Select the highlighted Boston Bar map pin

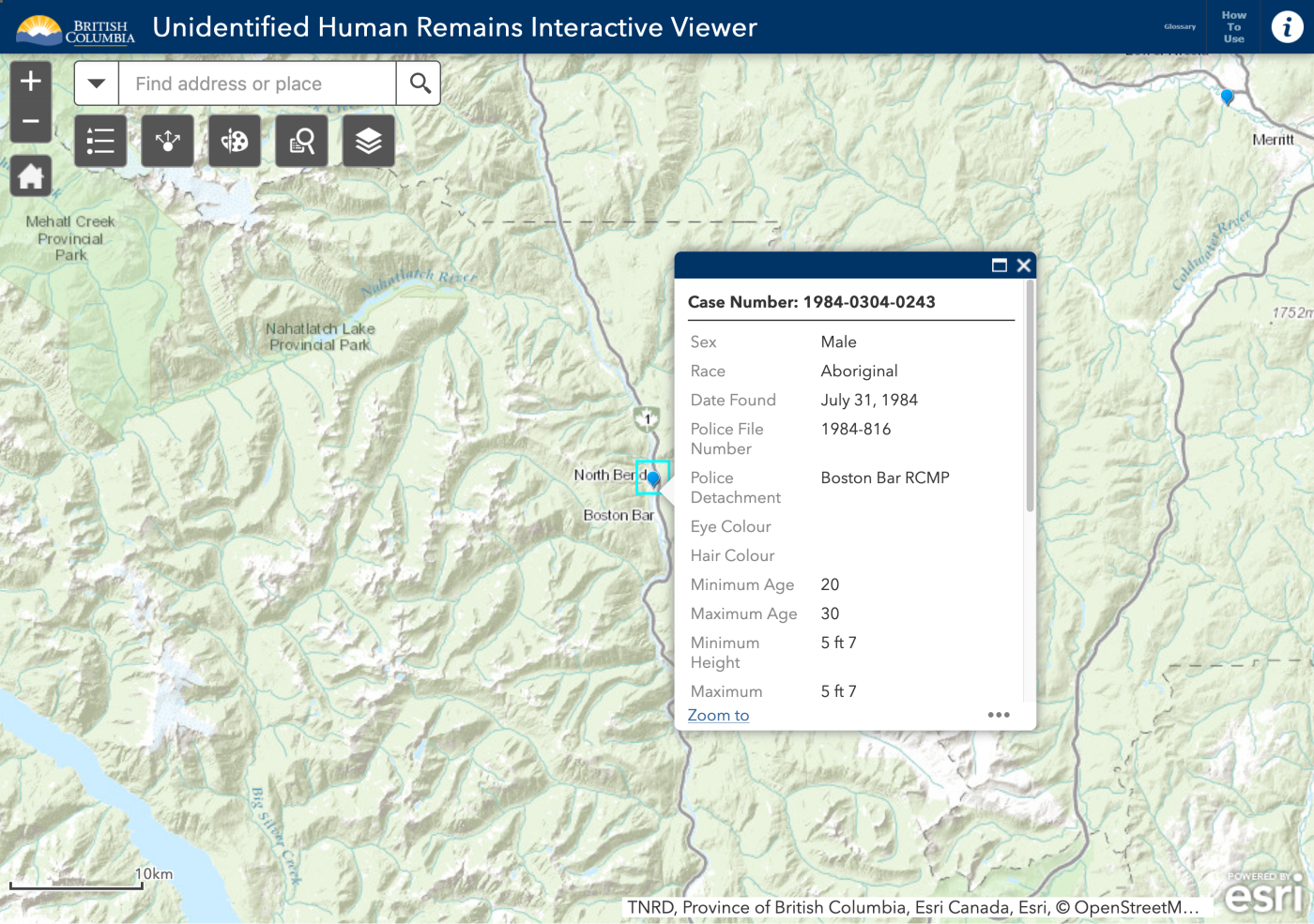tap(653, 477)
